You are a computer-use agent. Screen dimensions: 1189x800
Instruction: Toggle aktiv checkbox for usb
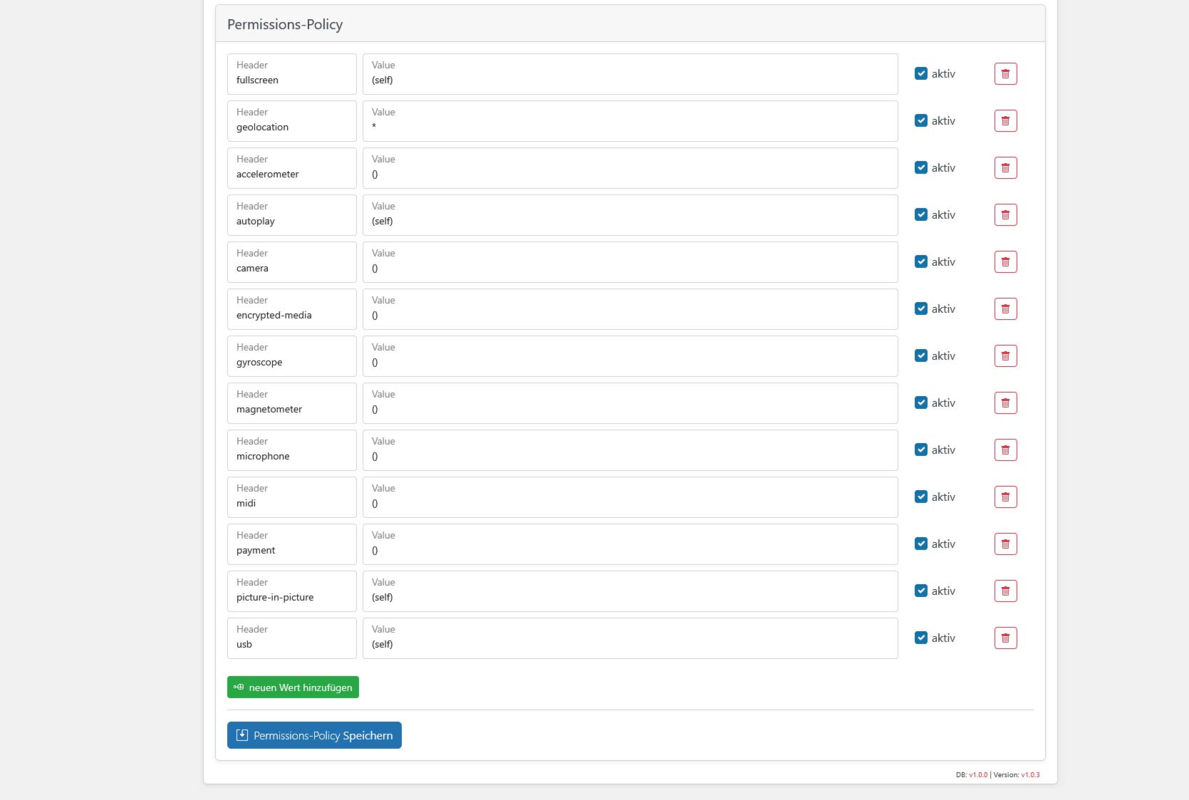tap(921, 638)
